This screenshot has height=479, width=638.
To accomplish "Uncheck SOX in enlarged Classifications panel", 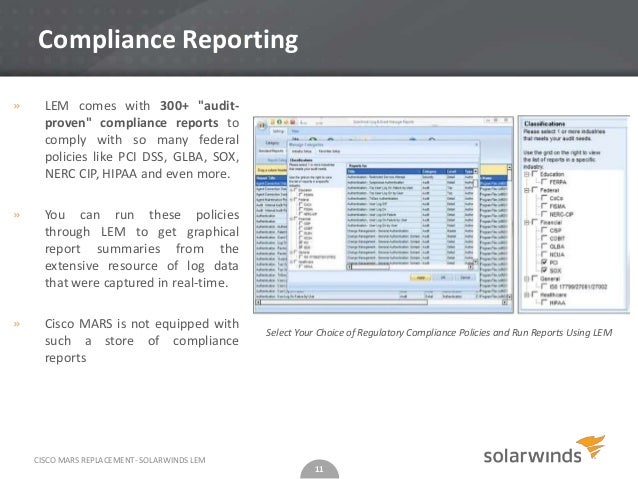I will pyautogui.click(x=544, y=270).
